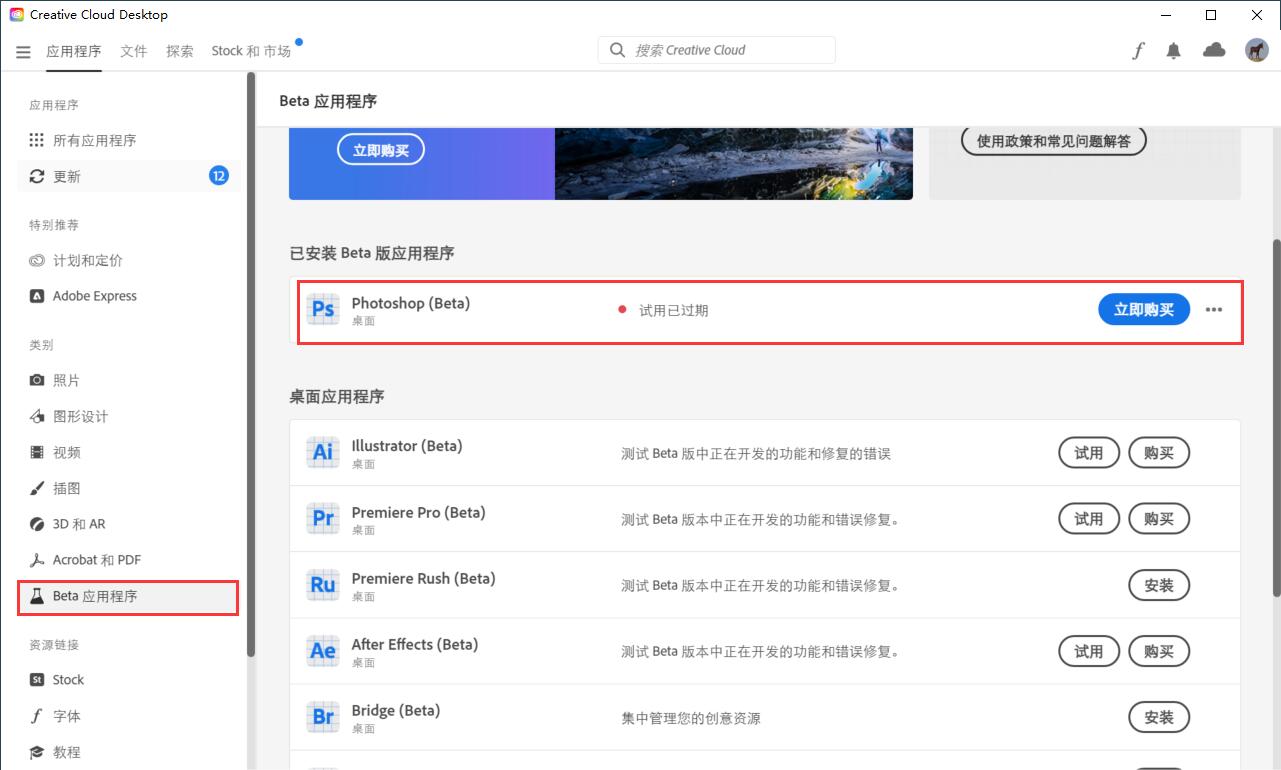This screenshot has width=1281, height=770.
Task: Click 试用 for Premiere Pro (Beta)
Action: coord(1089,519)
